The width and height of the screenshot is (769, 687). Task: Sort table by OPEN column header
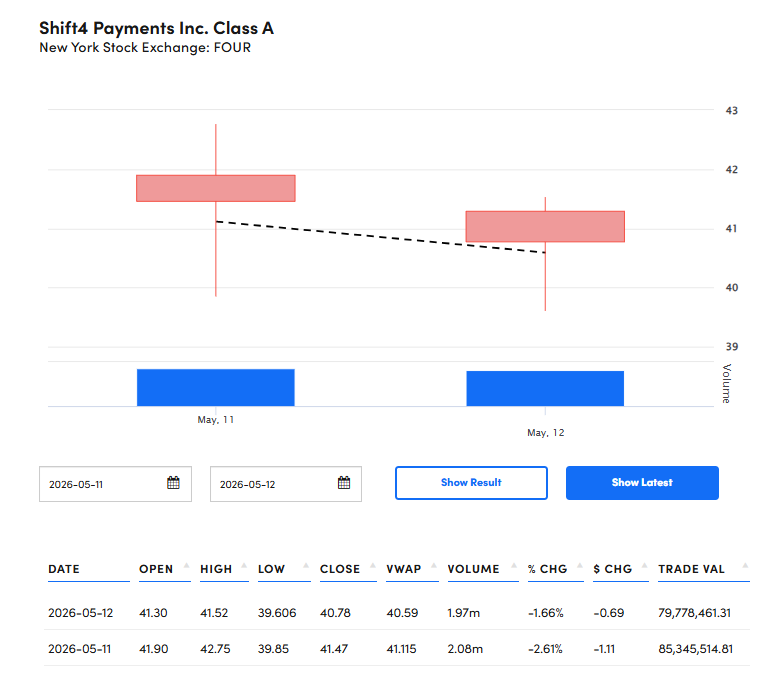click(x=156, y=569)
